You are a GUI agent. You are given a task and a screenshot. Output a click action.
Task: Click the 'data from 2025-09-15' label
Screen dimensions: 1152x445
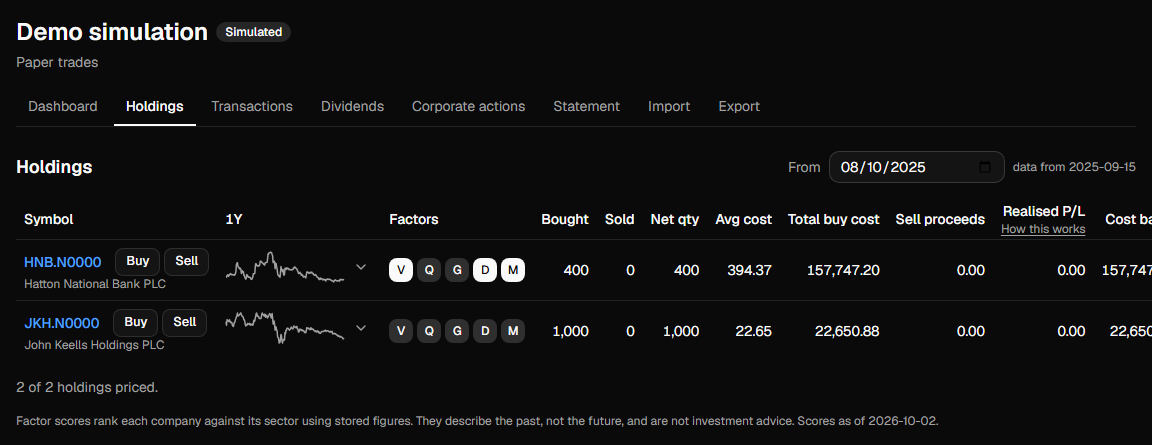(x=1074, y=167)
